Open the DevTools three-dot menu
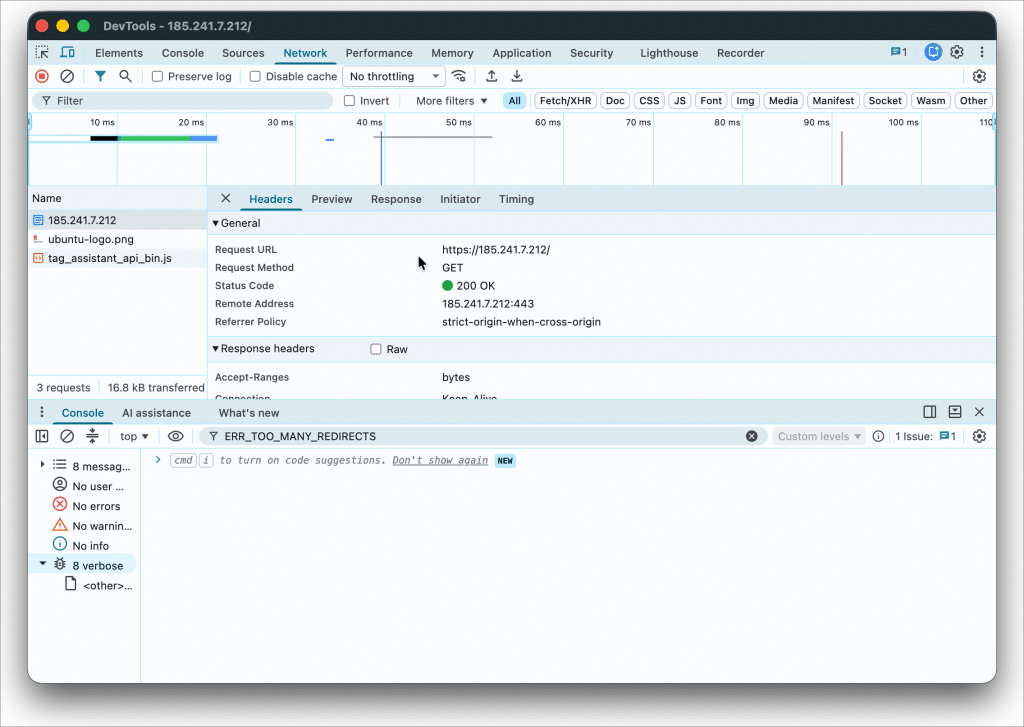Image resolution: width=1024 pixels, height=727 pixels. click(982, 52)
